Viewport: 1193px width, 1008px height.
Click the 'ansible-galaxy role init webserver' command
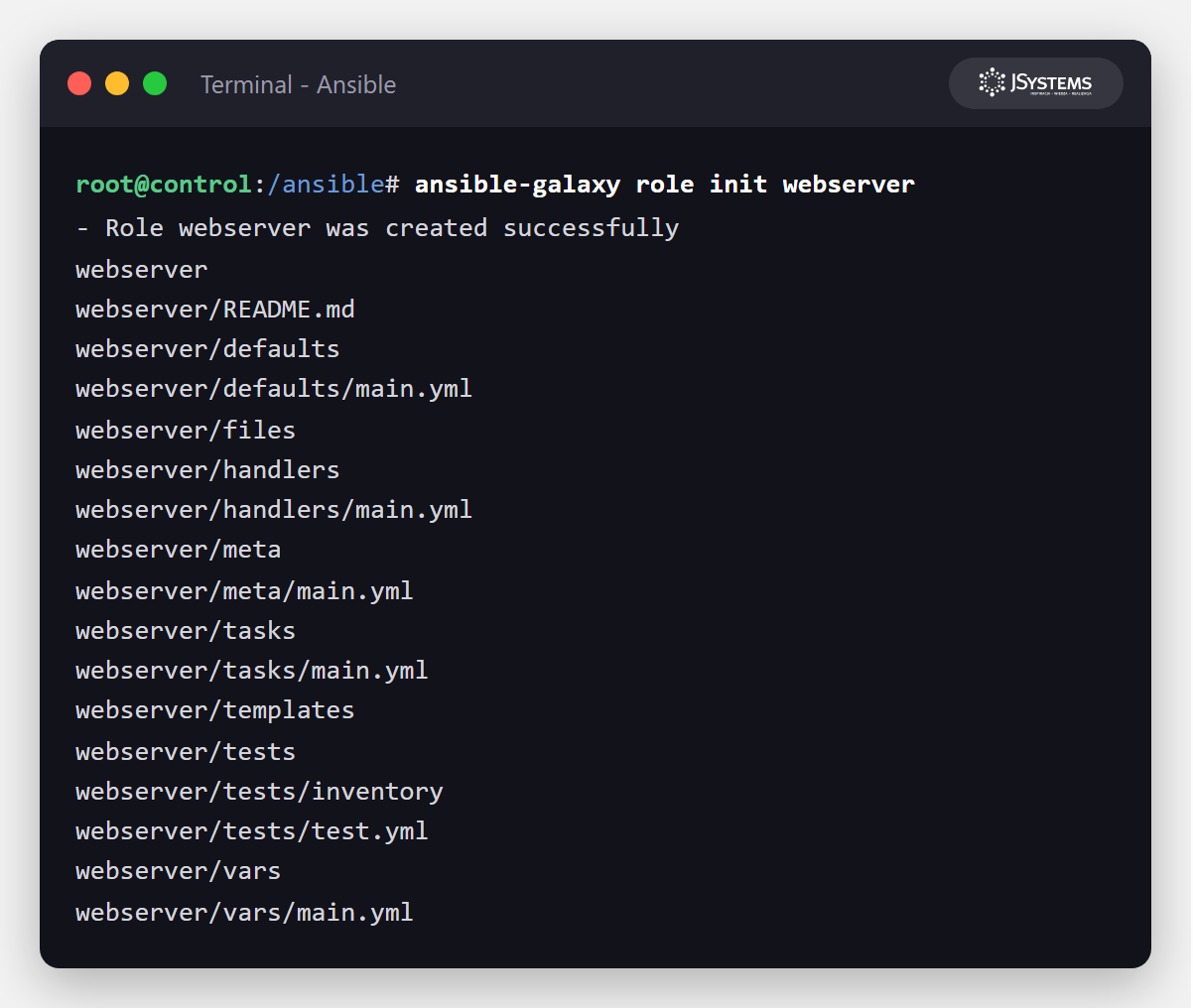click(x=664, y=185)
